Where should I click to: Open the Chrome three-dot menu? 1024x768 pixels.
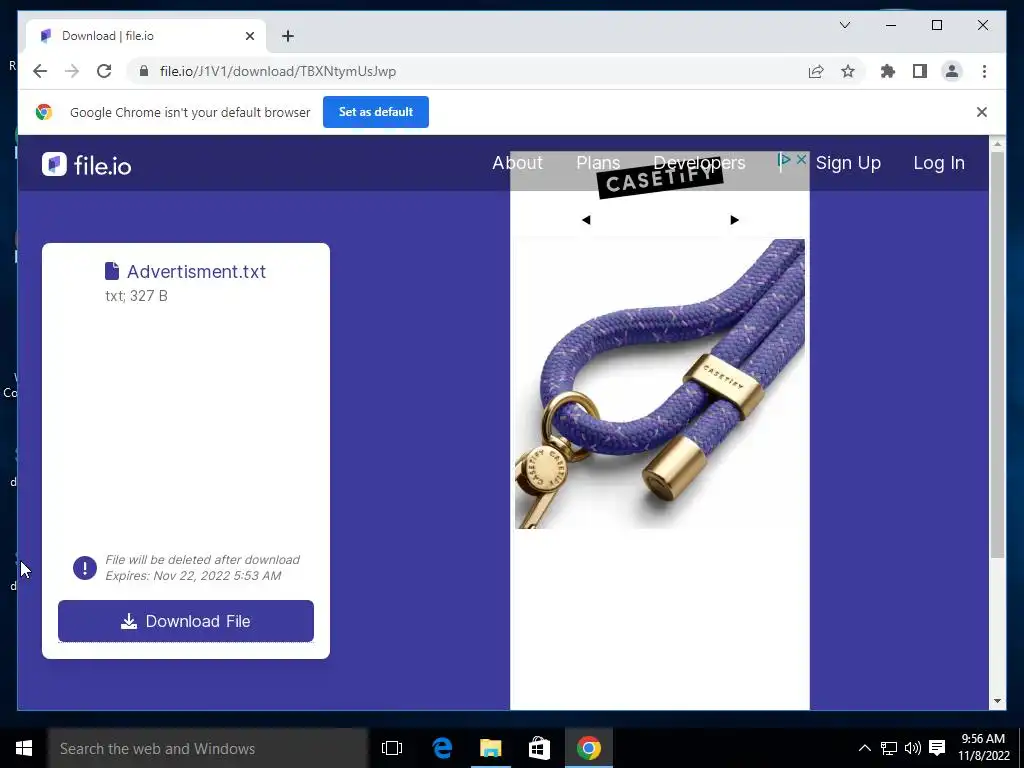click(x=984, y=71)
